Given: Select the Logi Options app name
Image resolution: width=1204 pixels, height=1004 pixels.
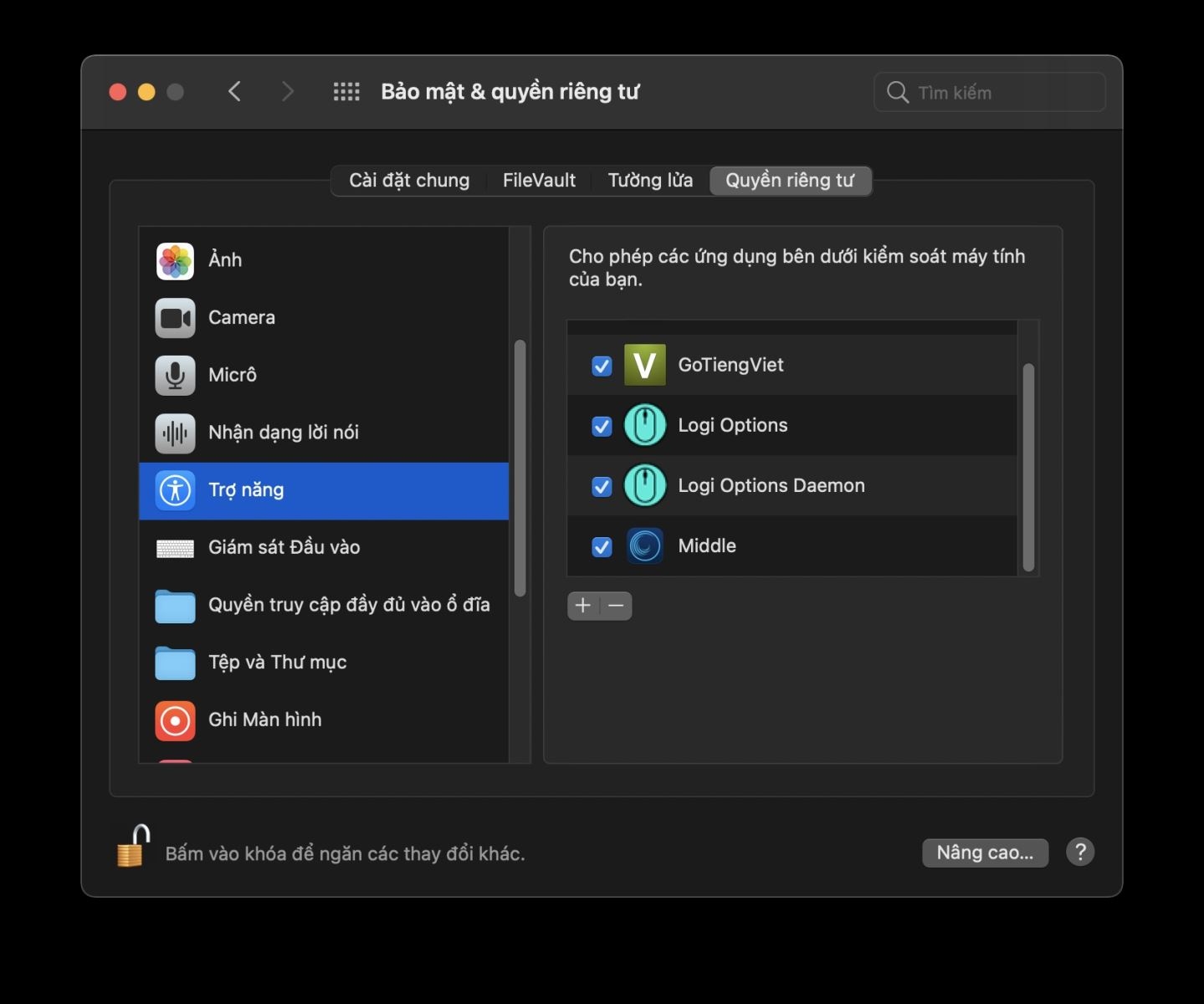Looking at the screenshot, I should [x=733, y=425].
